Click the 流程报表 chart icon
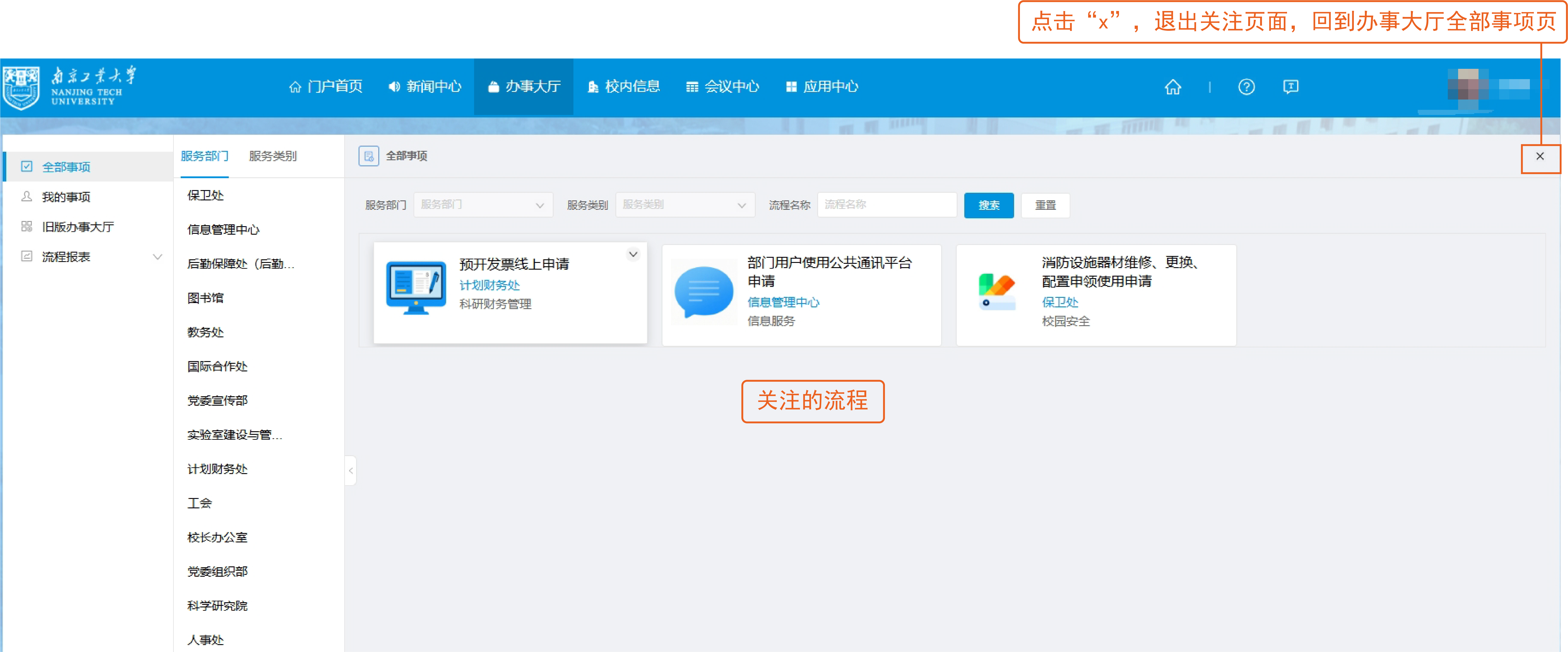Viewport: 1568px width, 652px height. click(x=26, y=256)
